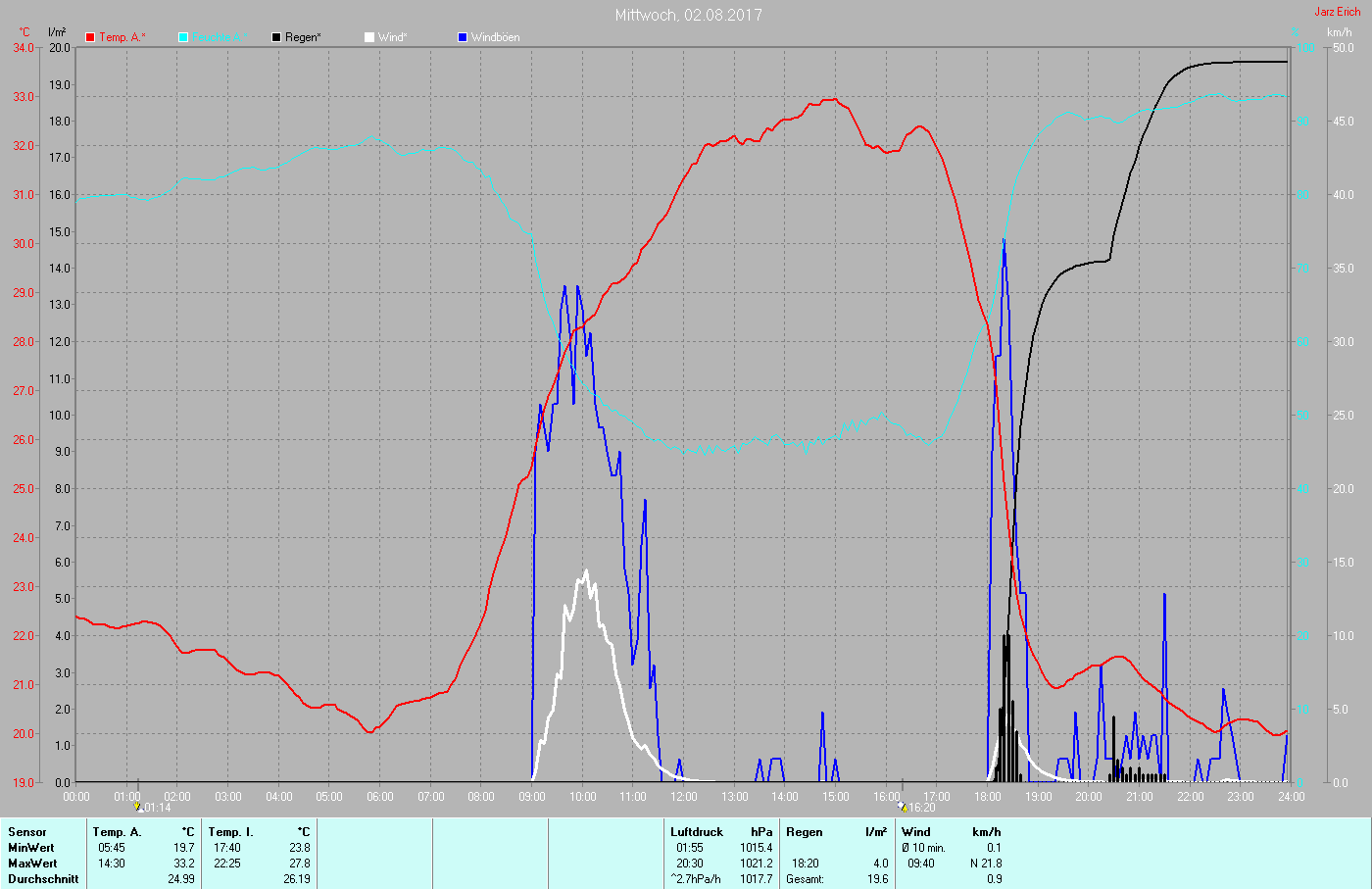The height and width of the screenshot is (889, 1372).
Task: Click the 'Sensor' header cell
Action: tap(27, 832)
